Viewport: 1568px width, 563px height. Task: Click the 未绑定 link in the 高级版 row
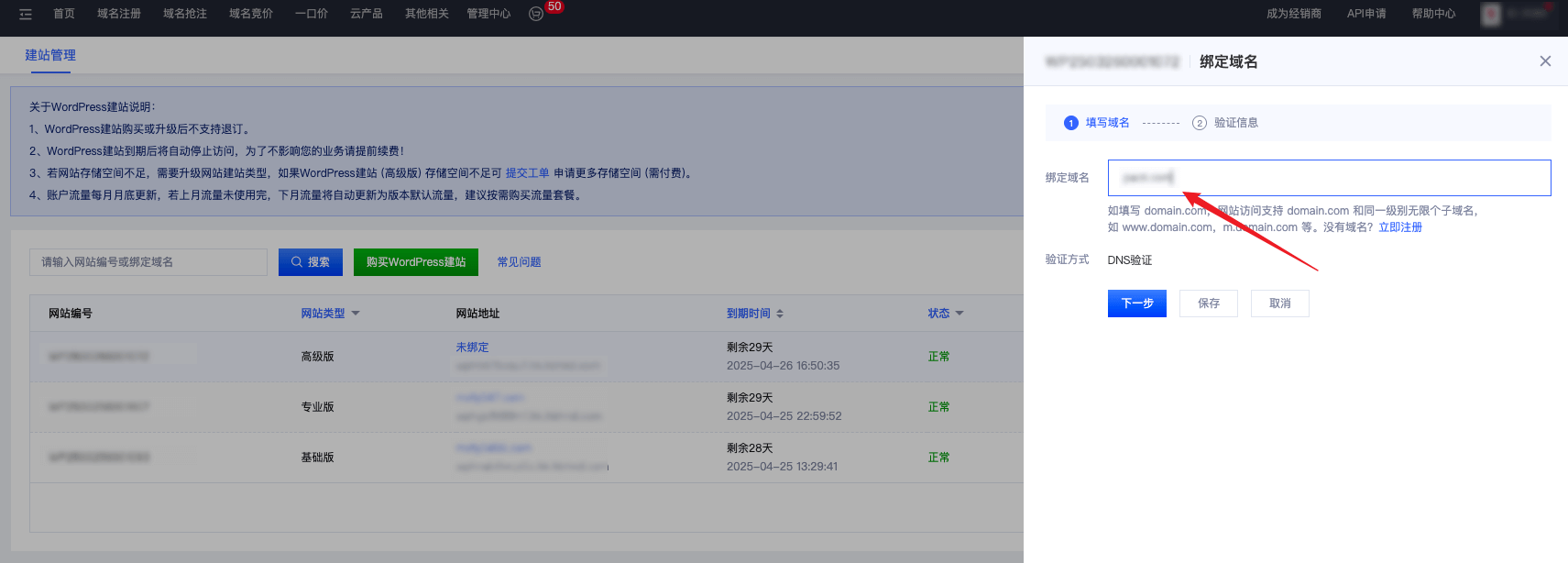tap(473, 348)
